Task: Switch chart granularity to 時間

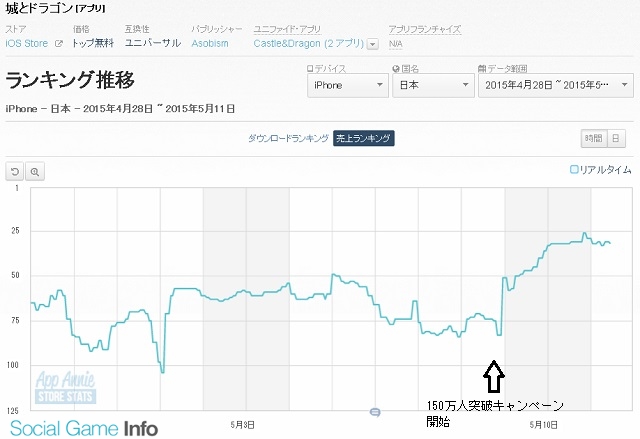Action: click(594, 139)
